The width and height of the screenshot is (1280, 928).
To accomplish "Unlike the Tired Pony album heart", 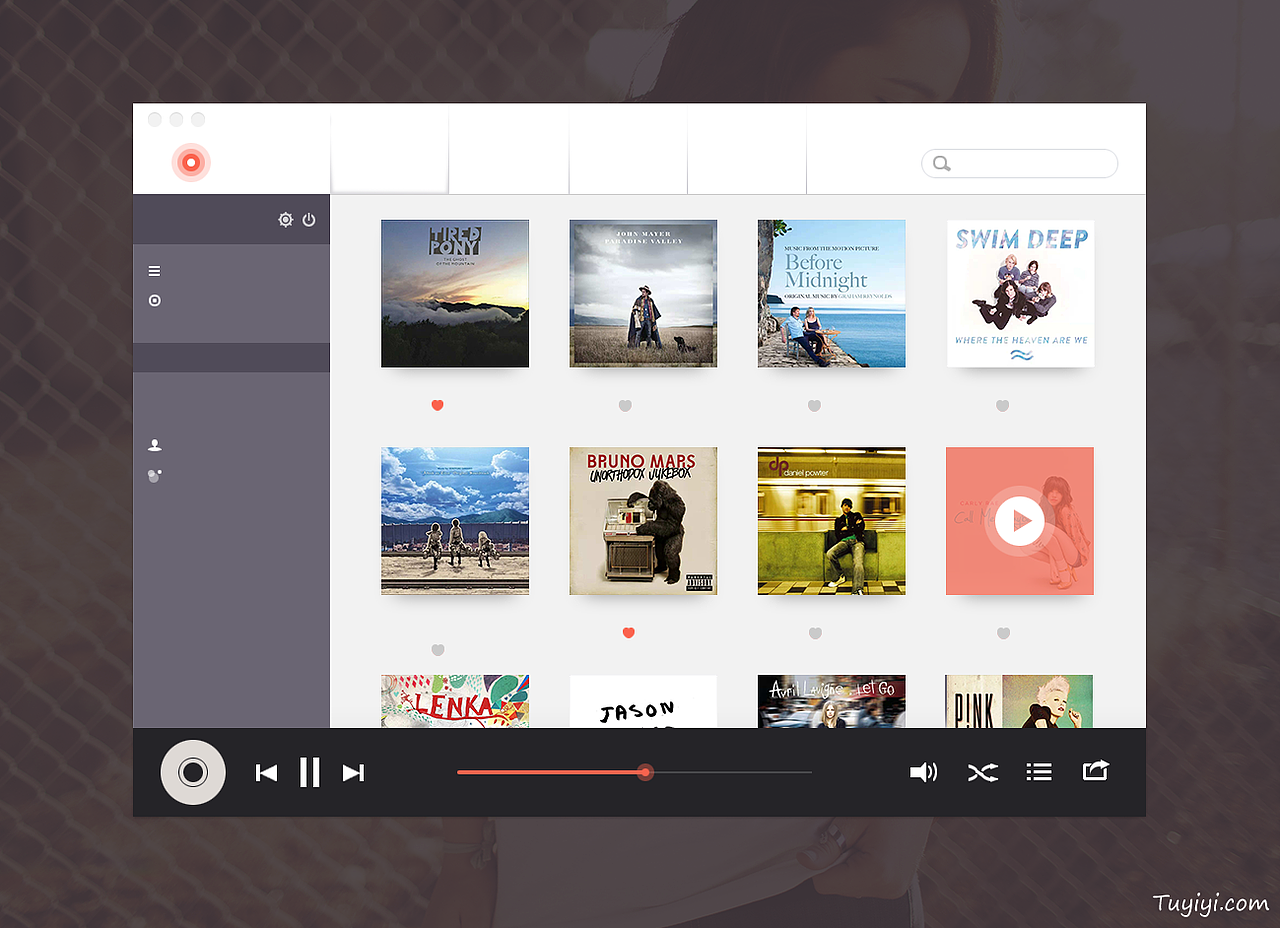I will (437, 405).
